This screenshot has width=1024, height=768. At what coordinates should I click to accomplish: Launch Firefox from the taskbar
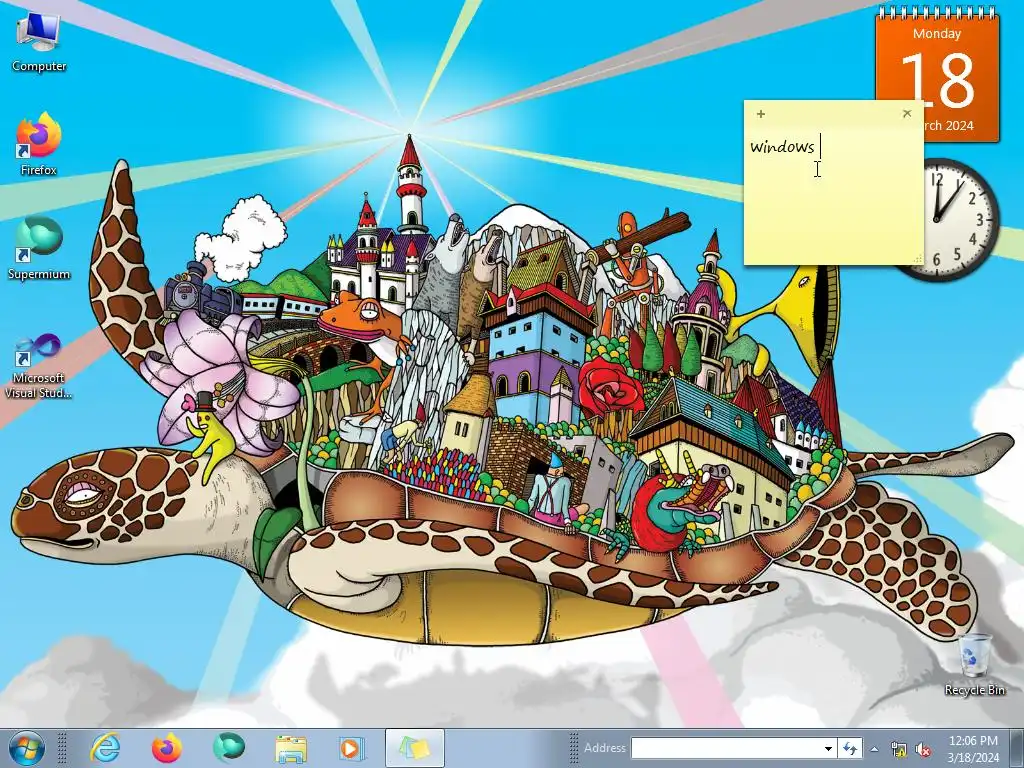click(167, 748)
